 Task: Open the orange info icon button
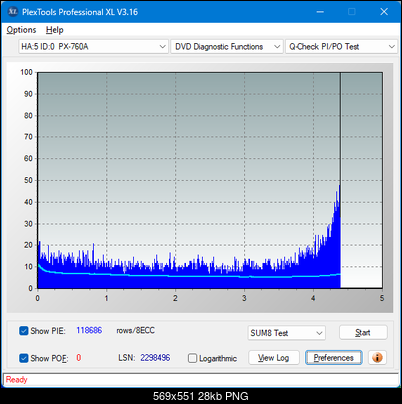tap(377, 358)
